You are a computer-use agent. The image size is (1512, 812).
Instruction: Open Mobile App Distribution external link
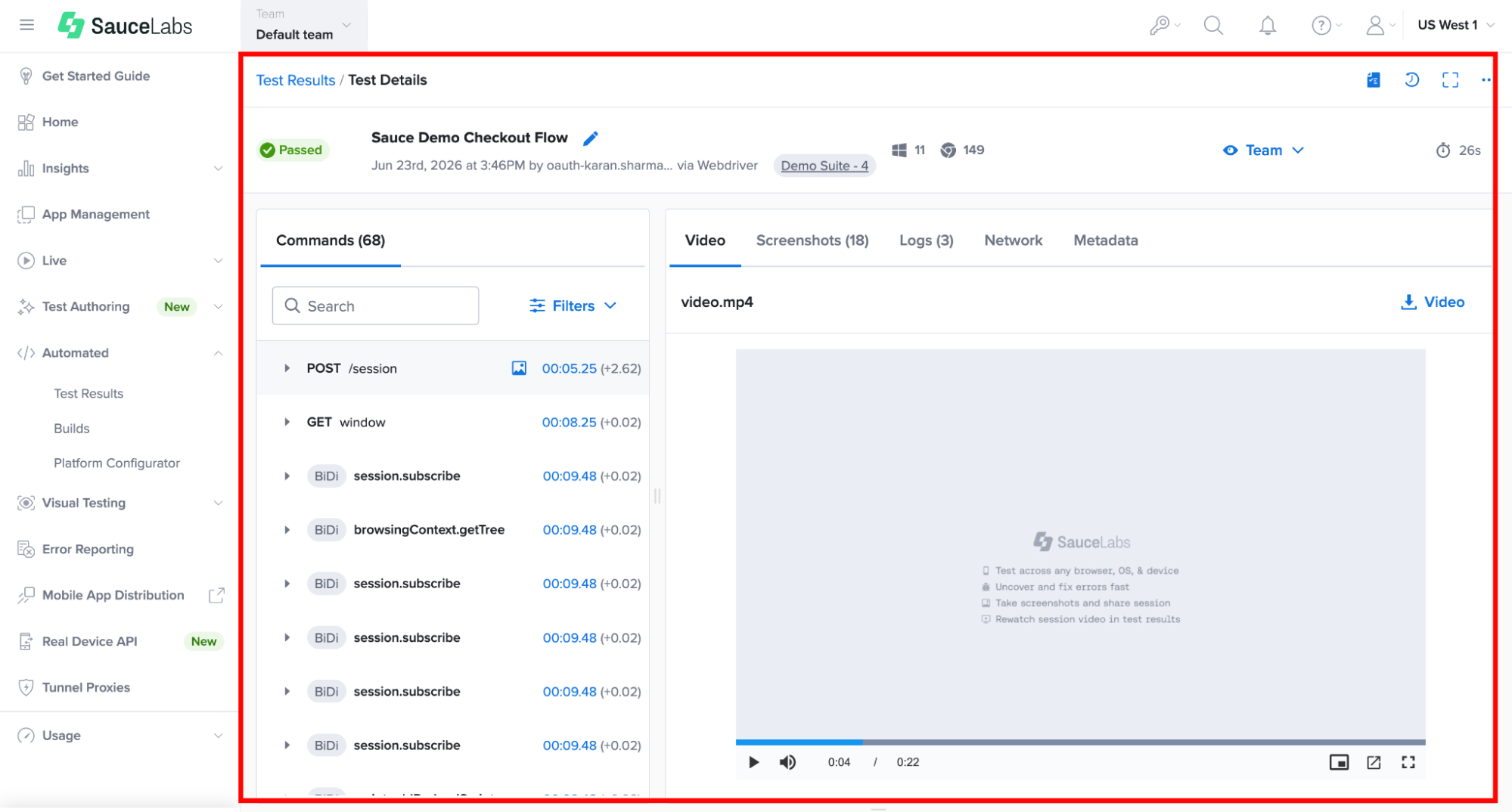[216, 595]
